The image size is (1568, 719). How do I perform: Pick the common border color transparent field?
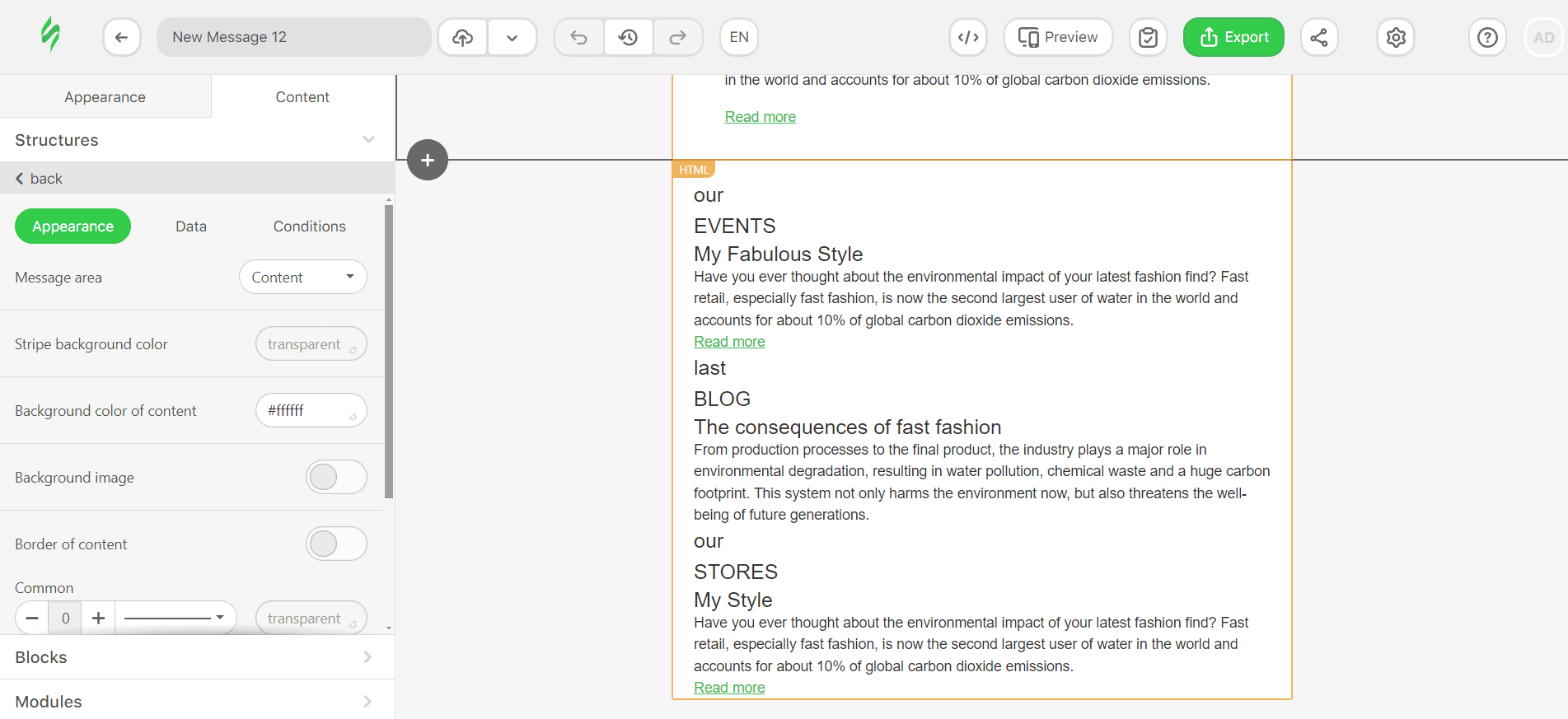click(x=311, y=619)
